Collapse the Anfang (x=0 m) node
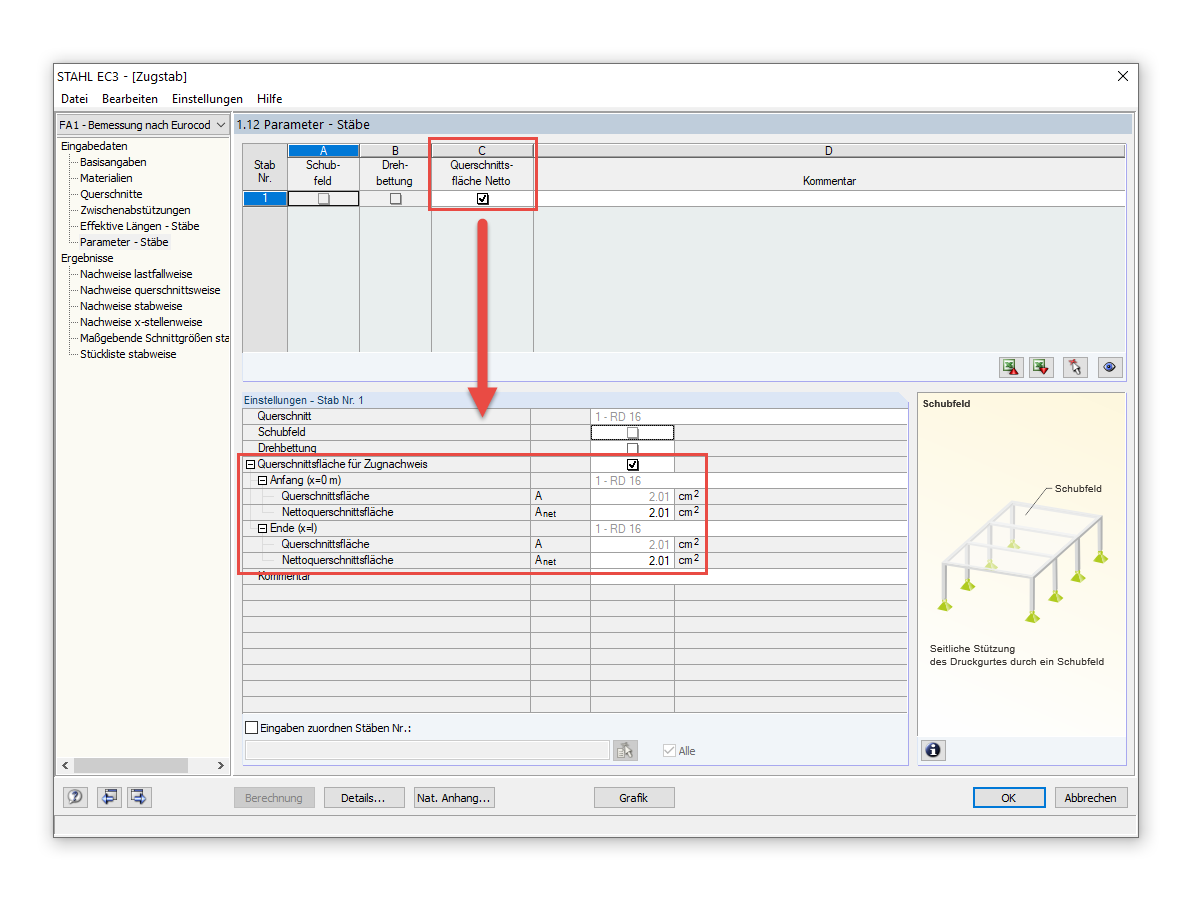Viewport: 1200px width, 900px height. [262, 481]
